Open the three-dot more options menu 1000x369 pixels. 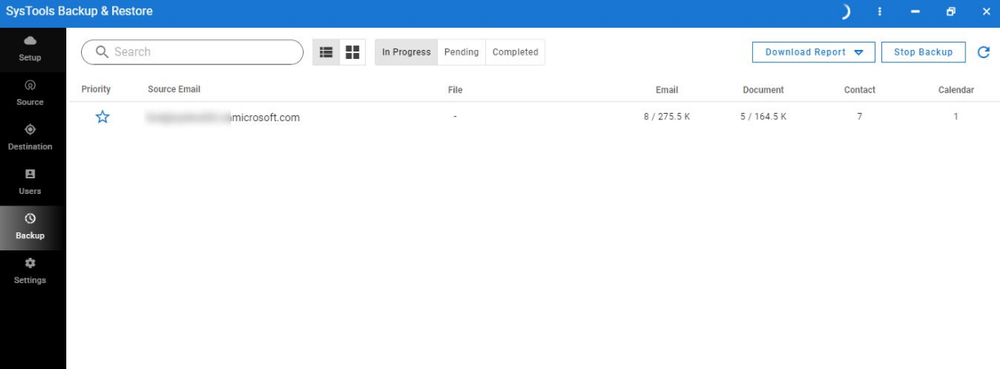(x=879, y=11)
